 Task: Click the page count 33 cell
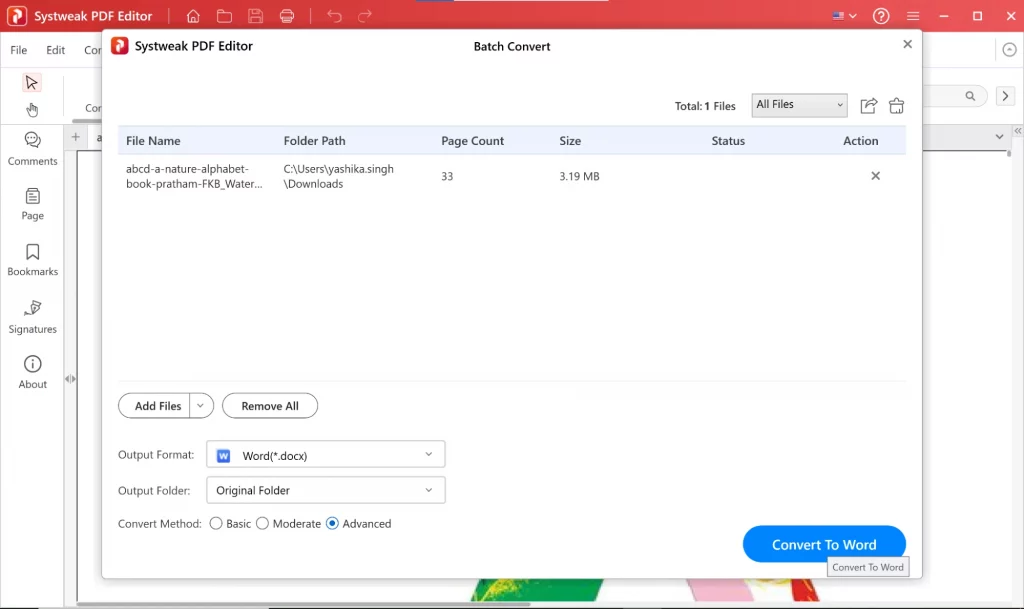[x=447, y=176]
